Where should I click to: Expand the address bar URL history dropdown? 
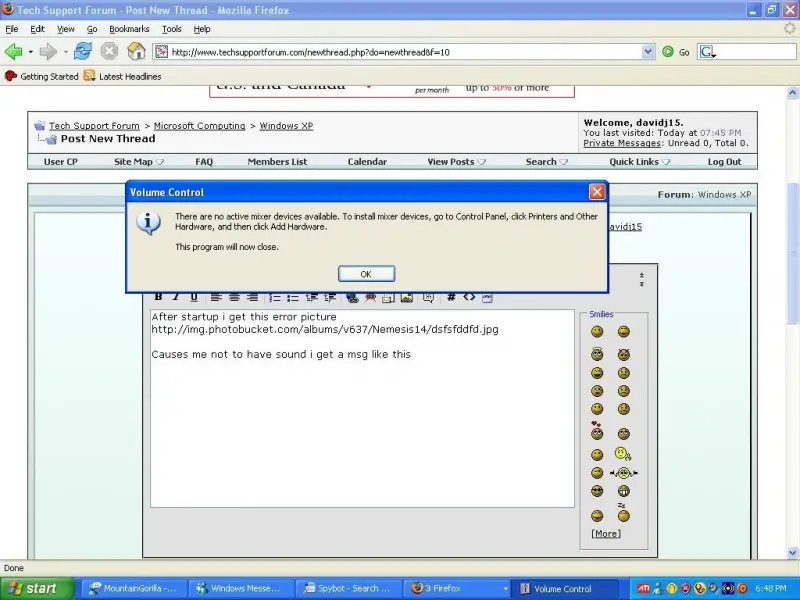tap(647, 52)
